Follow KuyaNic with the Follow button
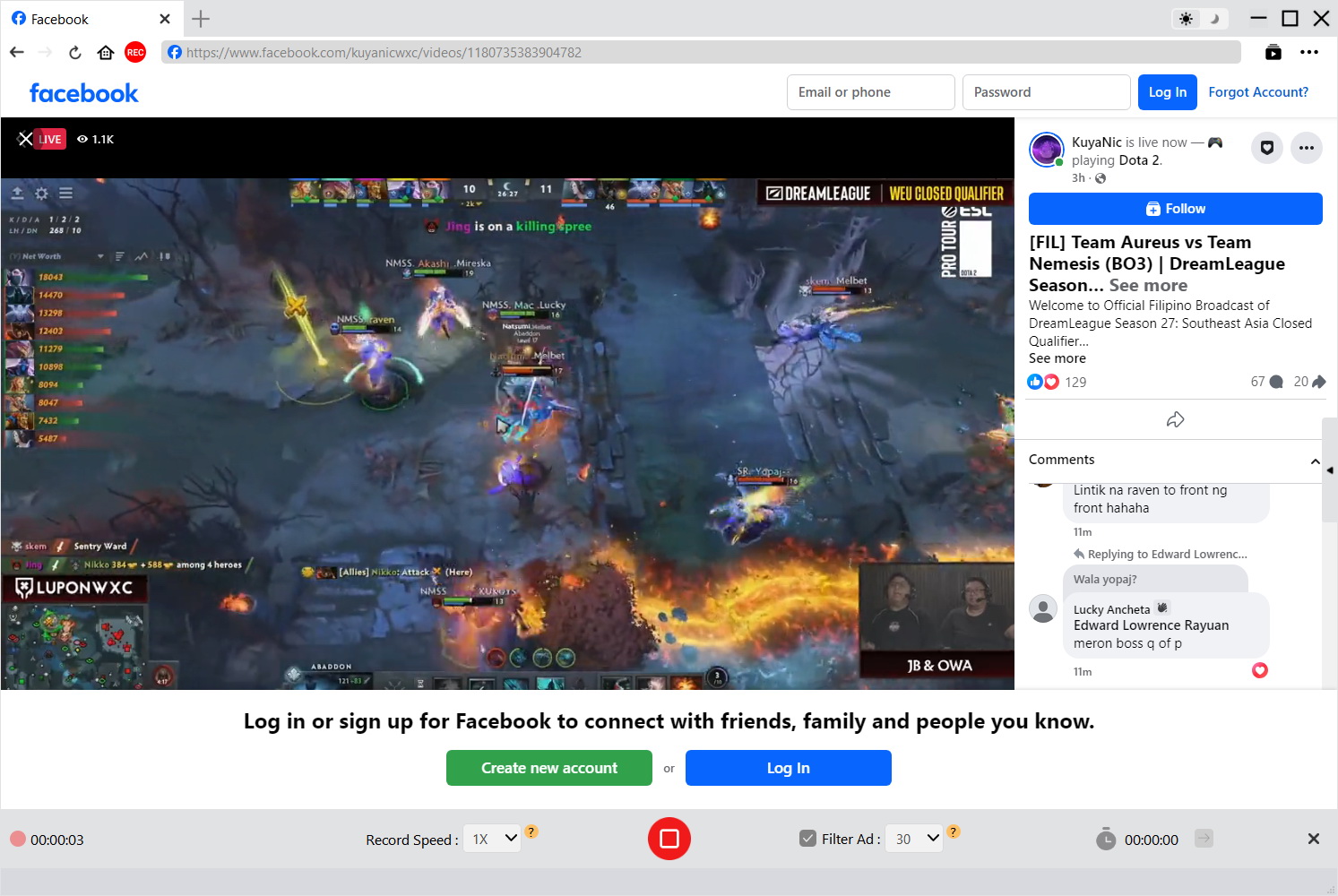Screen dimensions: 1338x896 (x=1176, y=209)
